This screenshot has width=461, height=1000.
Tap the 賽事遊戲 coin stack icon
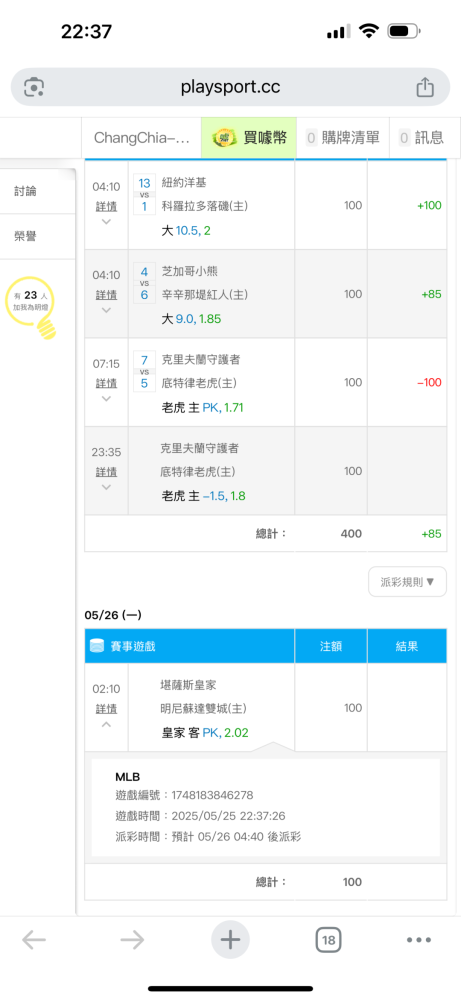97,646
